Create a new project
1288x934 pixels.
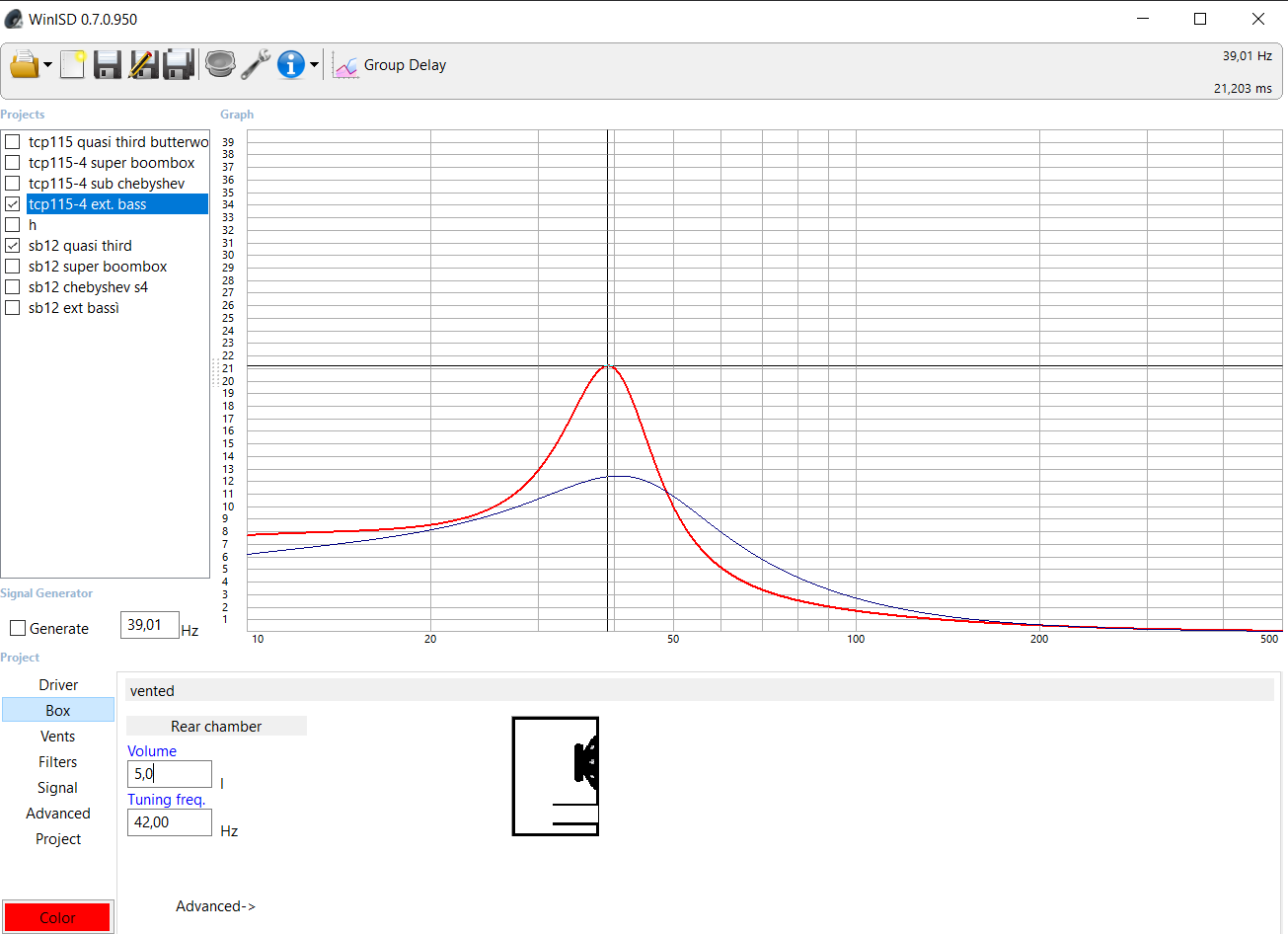pos(72,65)
